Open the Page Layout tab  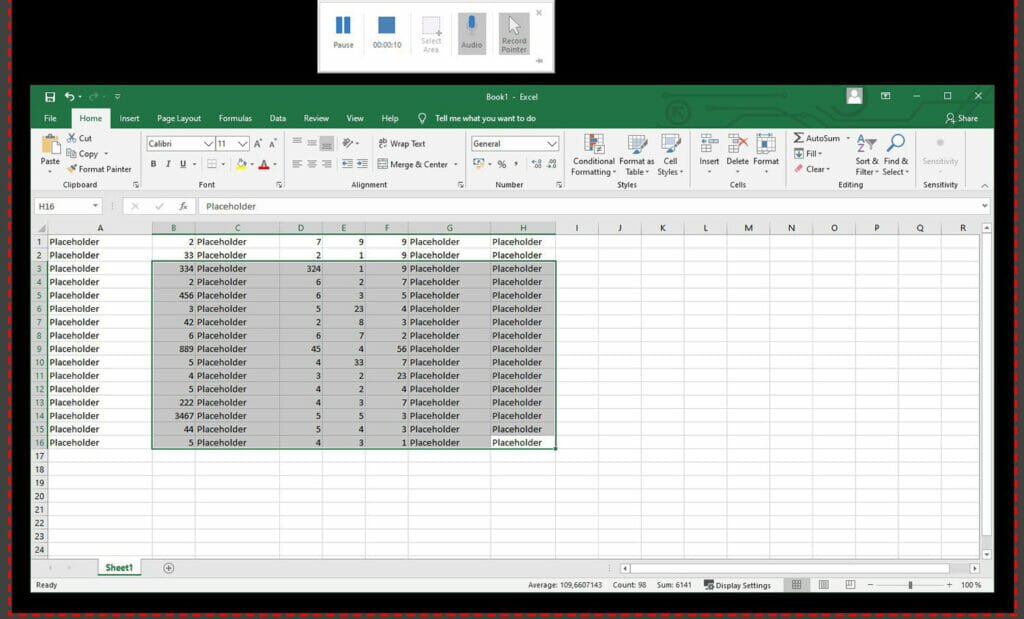coord(179,118)
